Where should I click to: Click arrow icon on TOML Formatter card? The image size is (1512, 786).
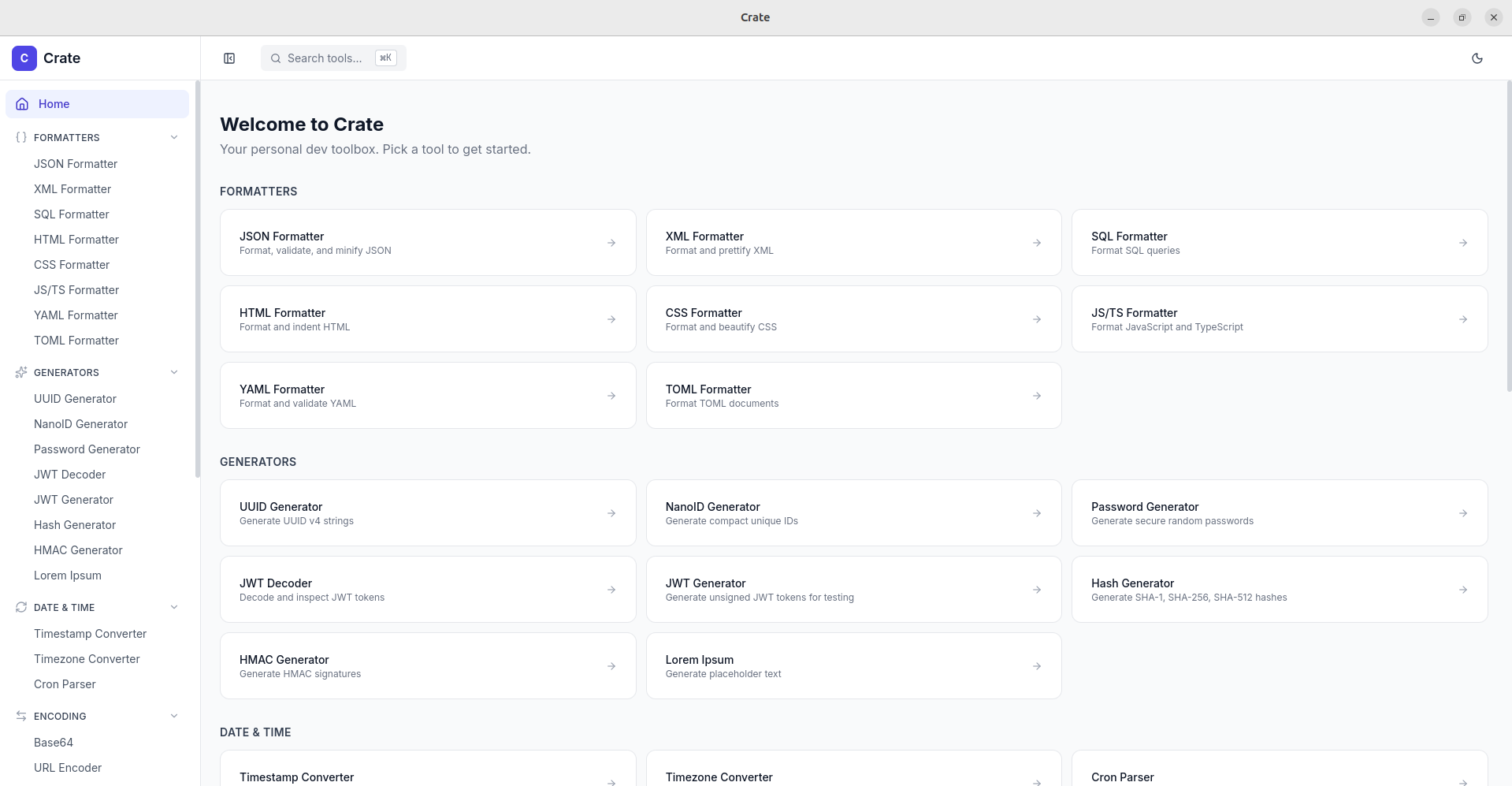click(x=1037, y=396)
